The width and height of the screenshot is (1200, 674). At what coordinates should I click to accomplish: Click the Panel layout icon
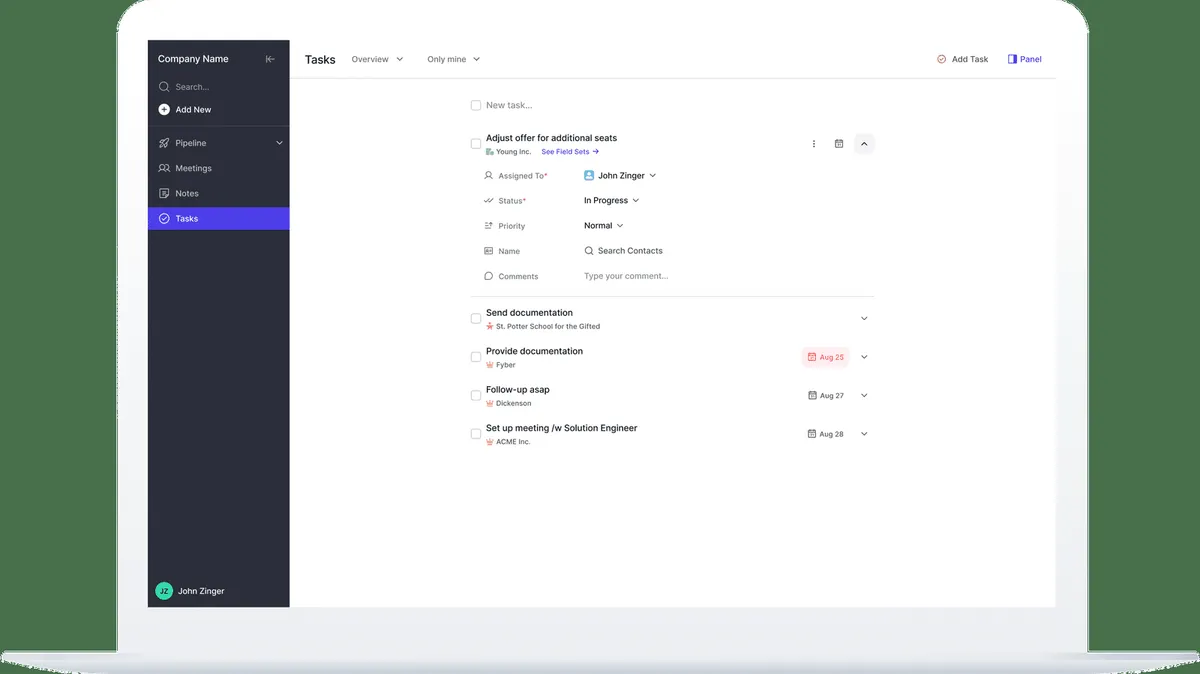pos(1012,59)
